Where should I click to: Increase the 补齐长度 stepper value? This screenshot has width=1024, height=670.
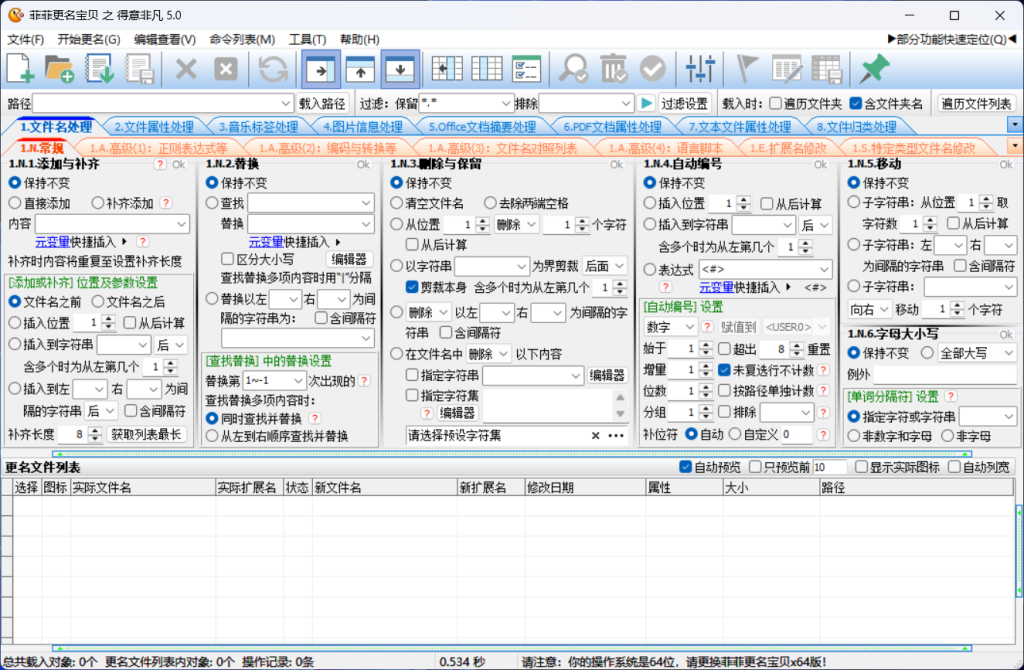pyautogui.click(x=95, y=430)
